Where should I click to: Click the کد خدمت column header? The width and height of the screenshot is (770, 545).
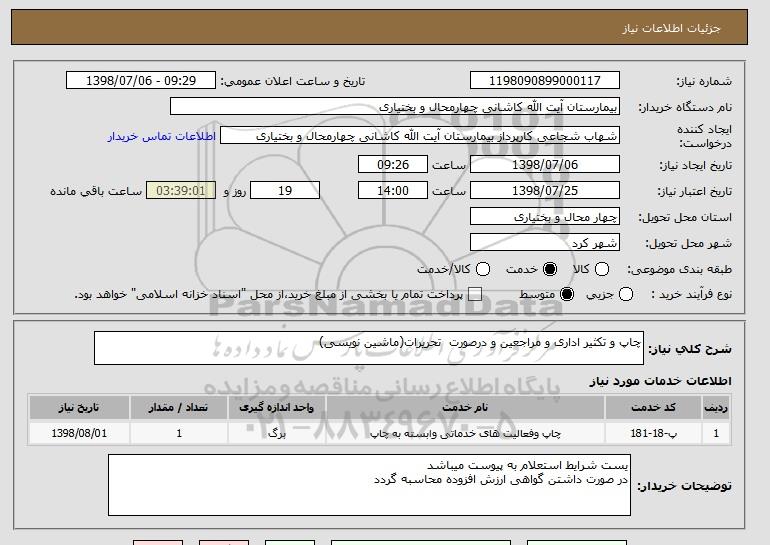653,408
